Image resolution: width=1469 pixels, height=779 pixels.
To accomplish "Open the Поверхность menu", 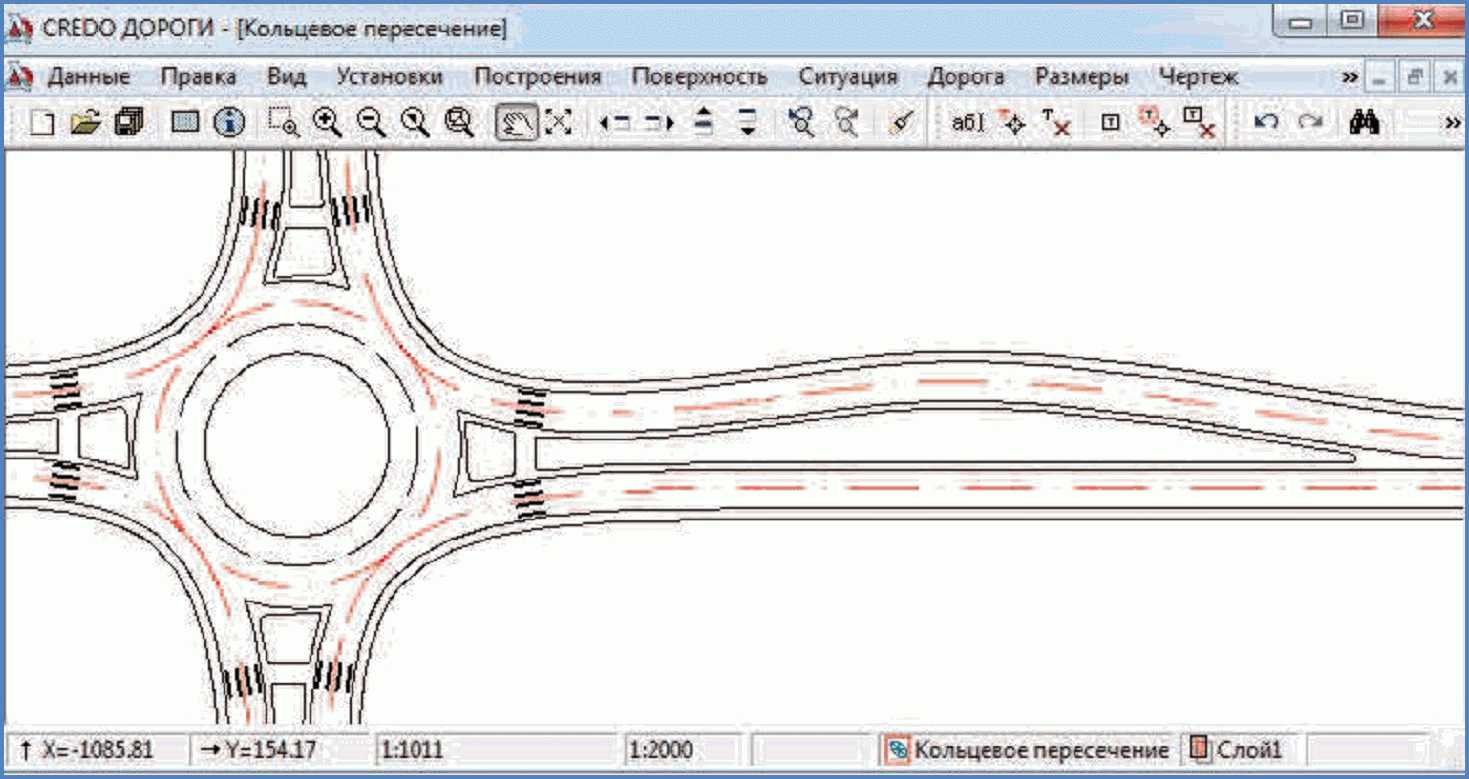I will coord(699,77).
